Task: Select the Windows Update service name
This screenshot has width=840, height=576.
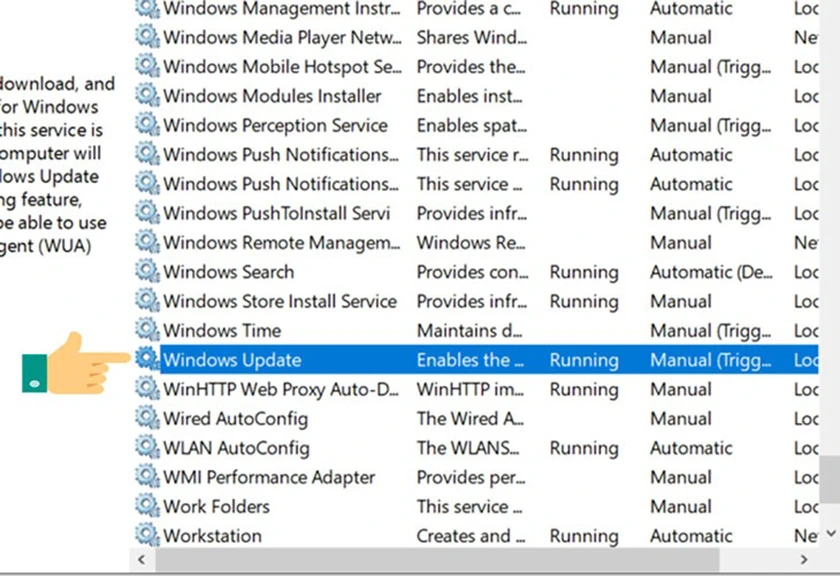Action: point(232,360)
